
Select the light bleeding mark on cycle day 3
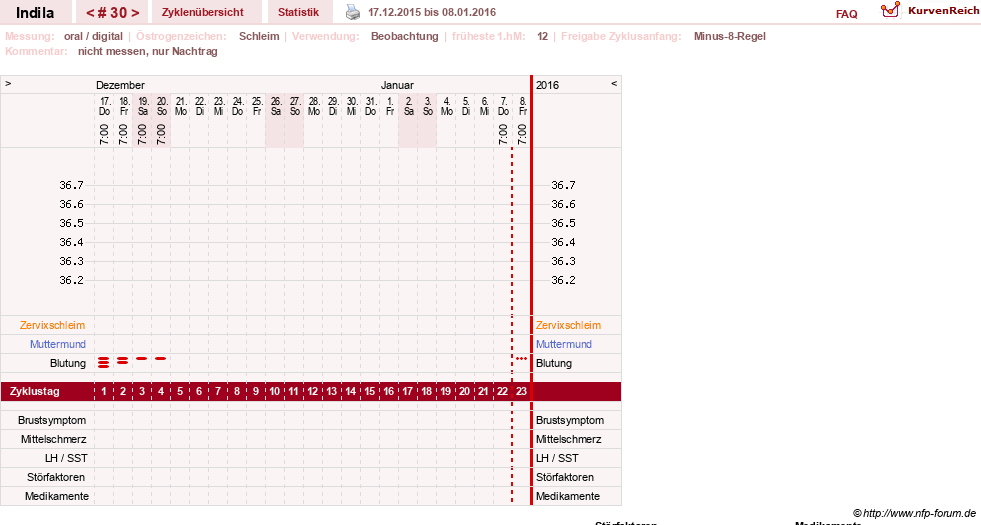(x=142, y=359)
